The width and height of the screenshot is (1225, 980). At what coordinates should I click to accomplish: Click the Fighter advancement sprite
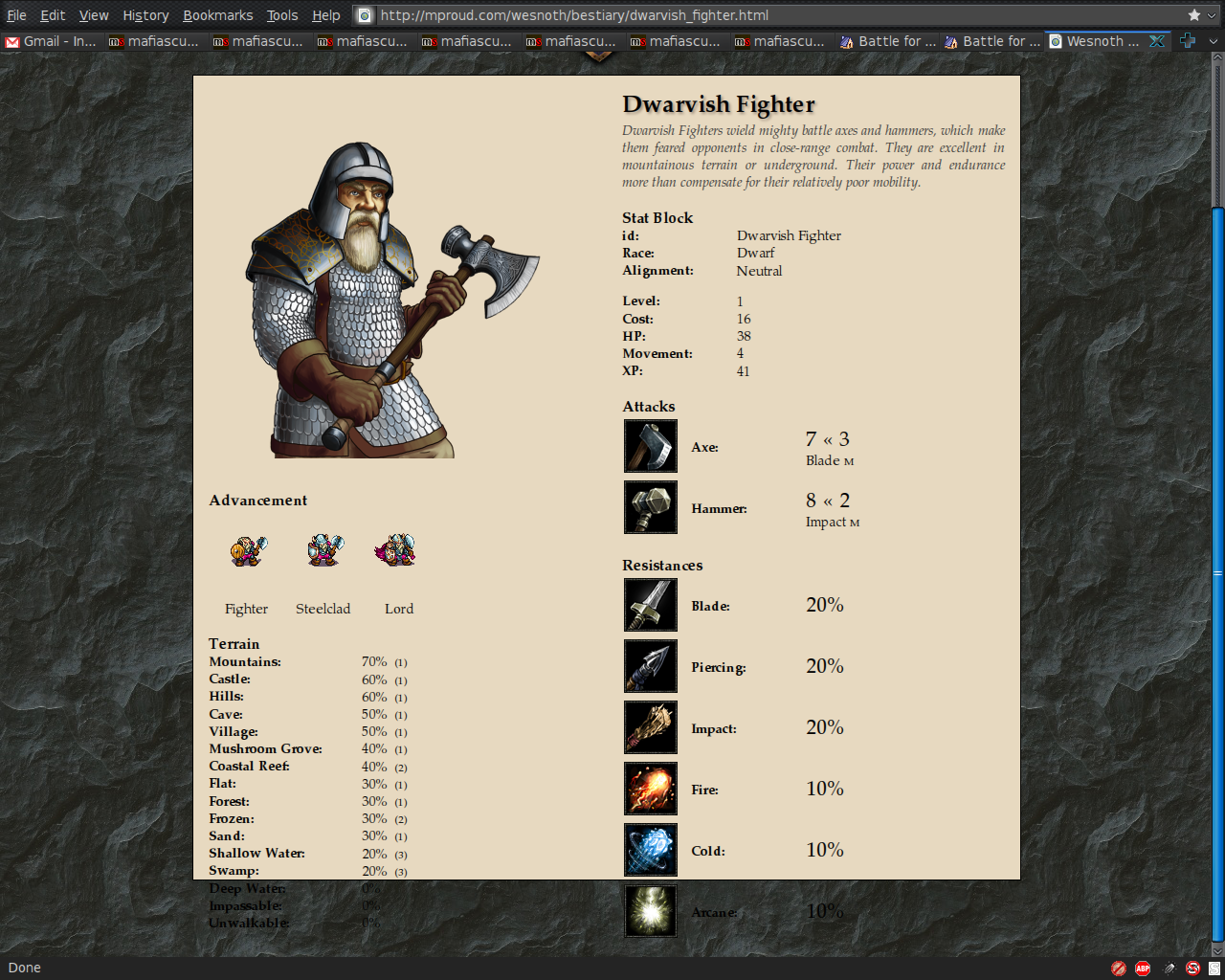pyautogui.click(x=248, y=550)
